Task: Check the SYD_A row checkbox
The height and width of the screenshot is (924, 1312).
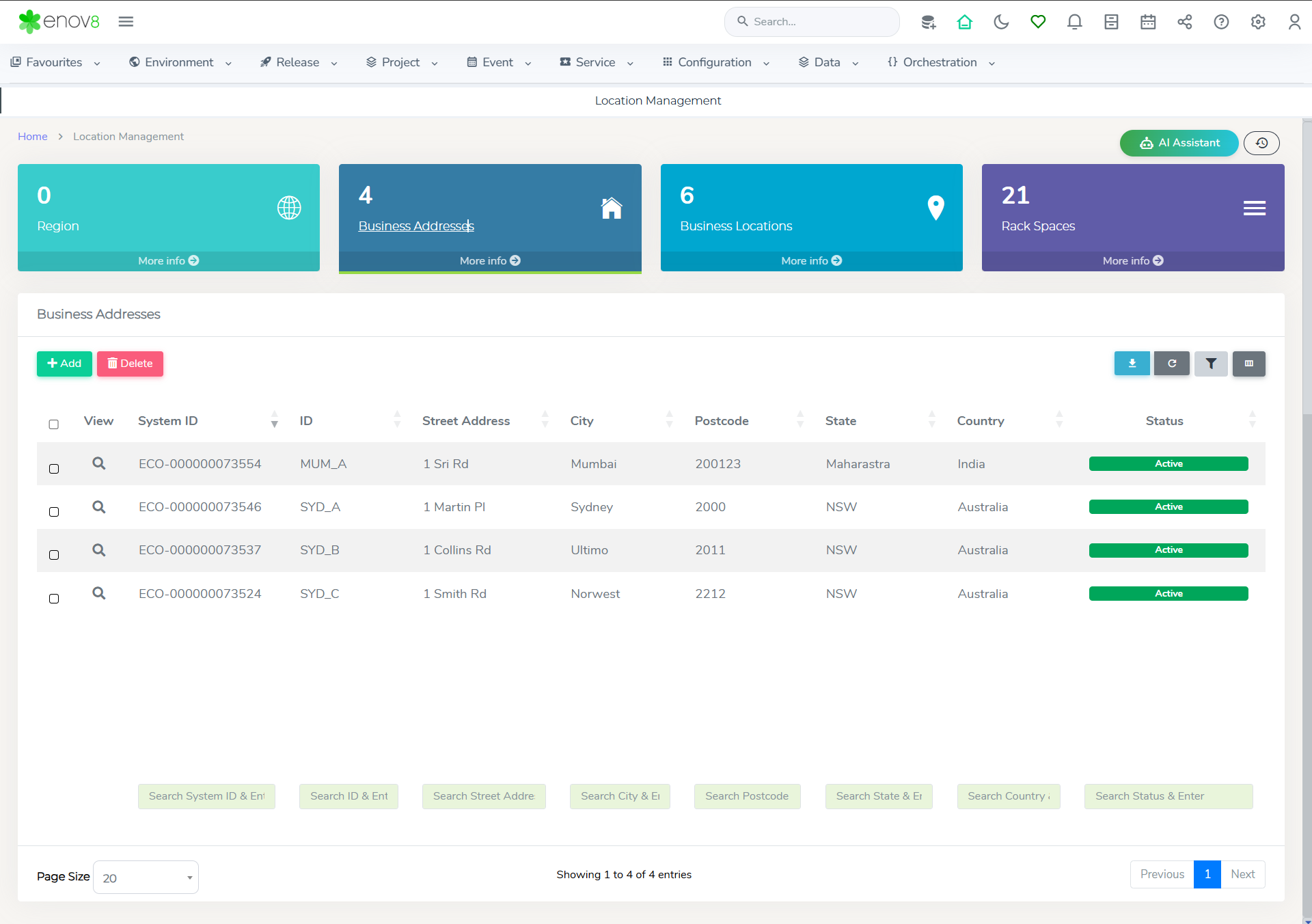Action: pyautogui.click(x=54, y=512)
